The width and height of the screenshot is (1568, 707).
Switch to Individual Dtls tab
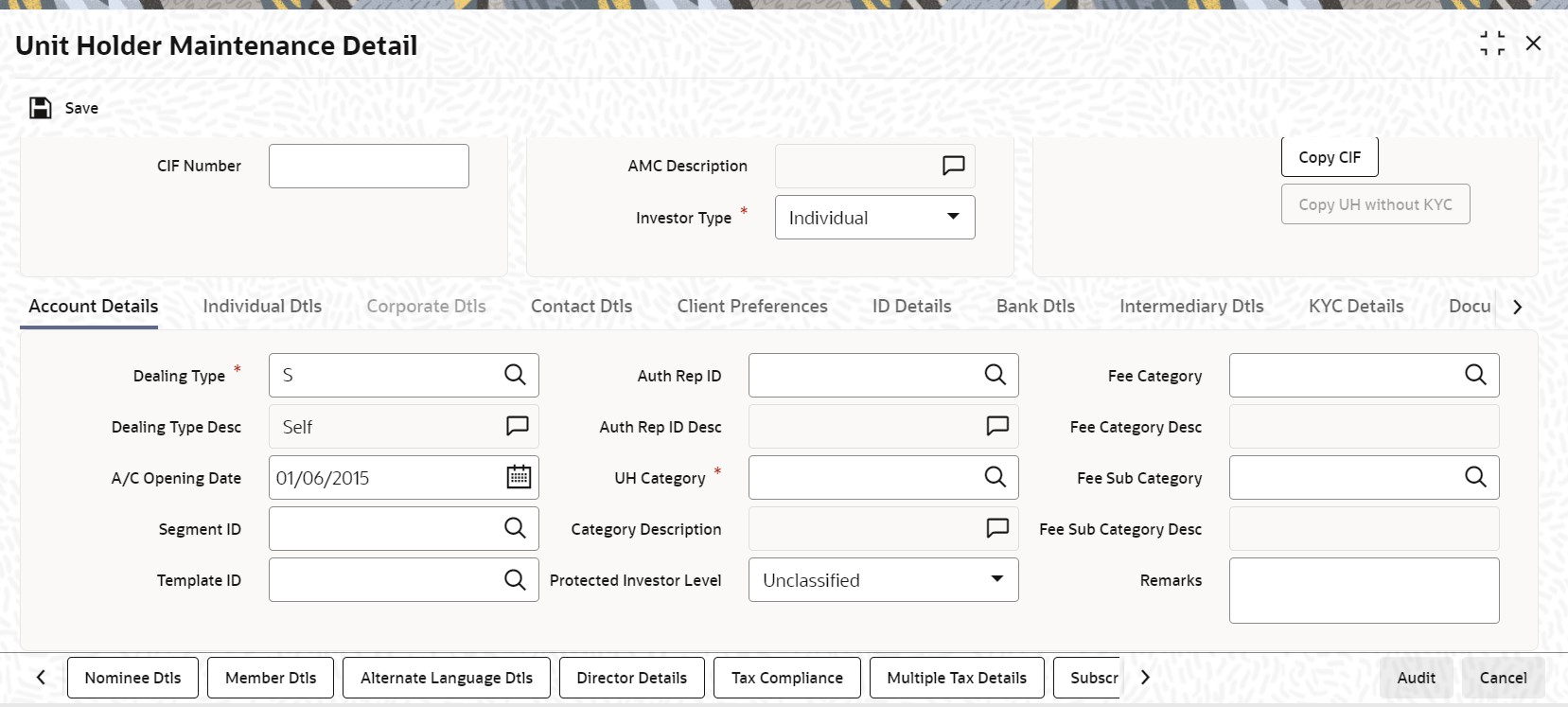[262, 306]
